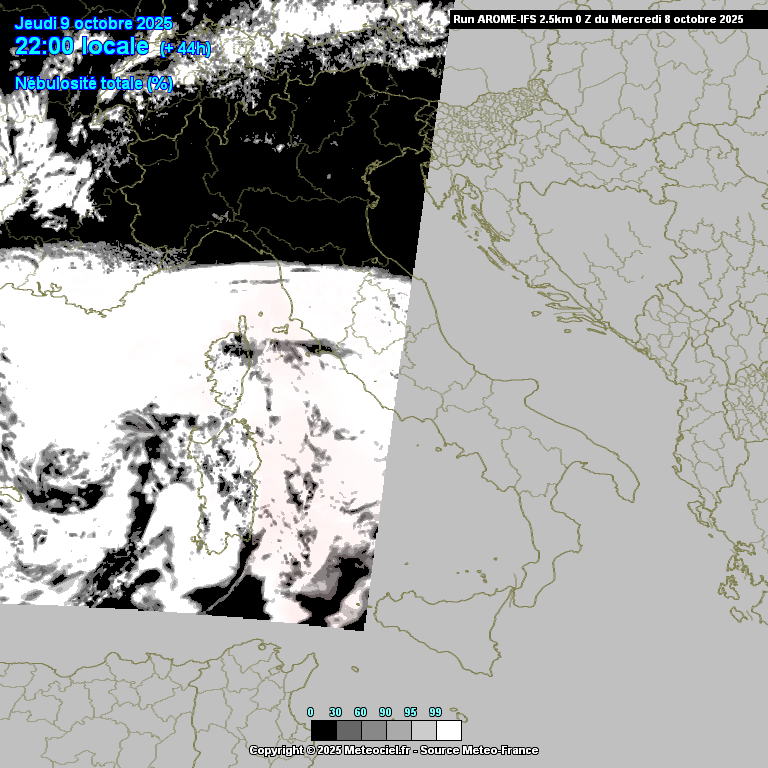
Task: Click the black 0% legend swatch
Action: 323,730
